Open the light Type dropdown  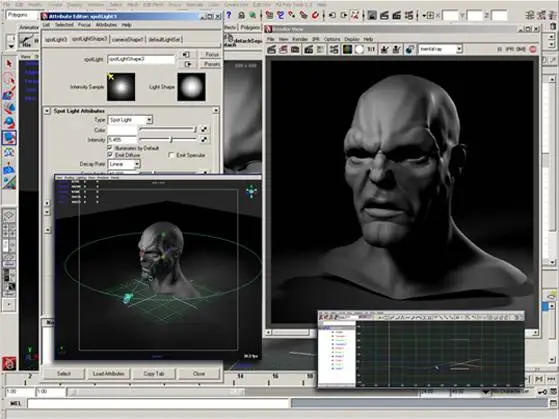(x=130, y=120)
